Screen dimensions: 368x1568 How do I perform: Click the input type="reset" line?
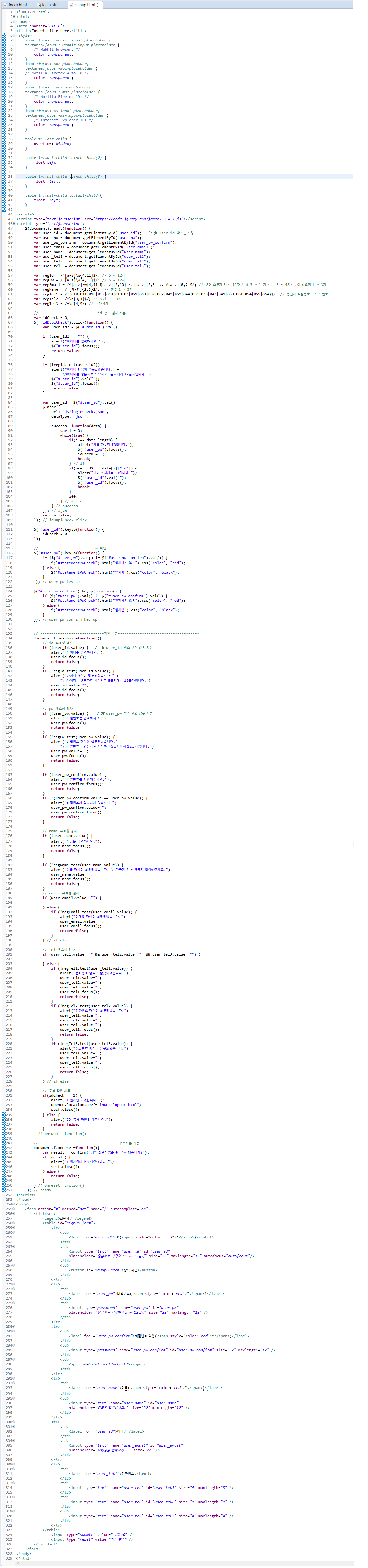(92, 1539)
